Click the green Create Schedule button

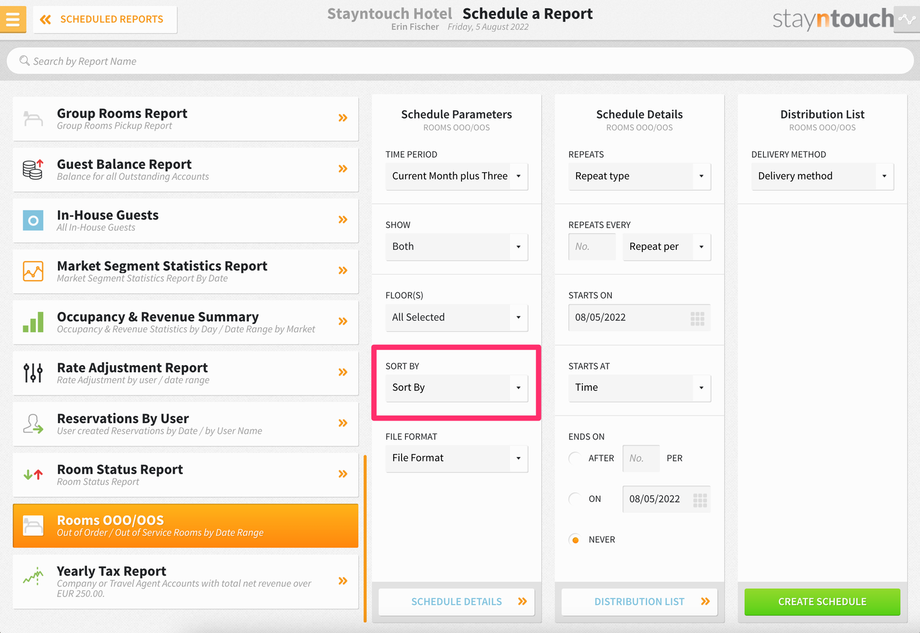click(823, 602)
